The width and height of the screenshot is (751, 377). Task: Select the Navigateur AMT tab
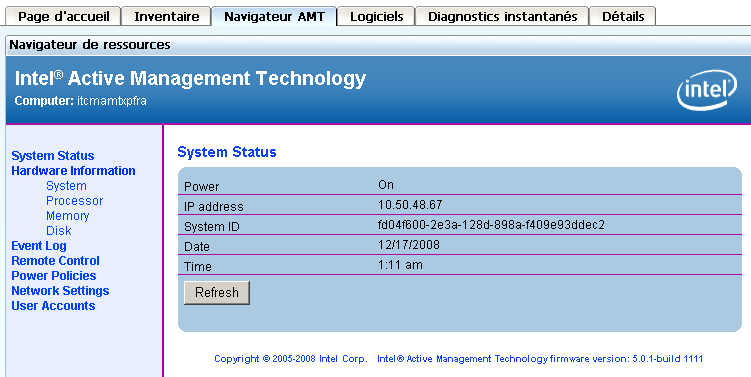pos(274,16)
